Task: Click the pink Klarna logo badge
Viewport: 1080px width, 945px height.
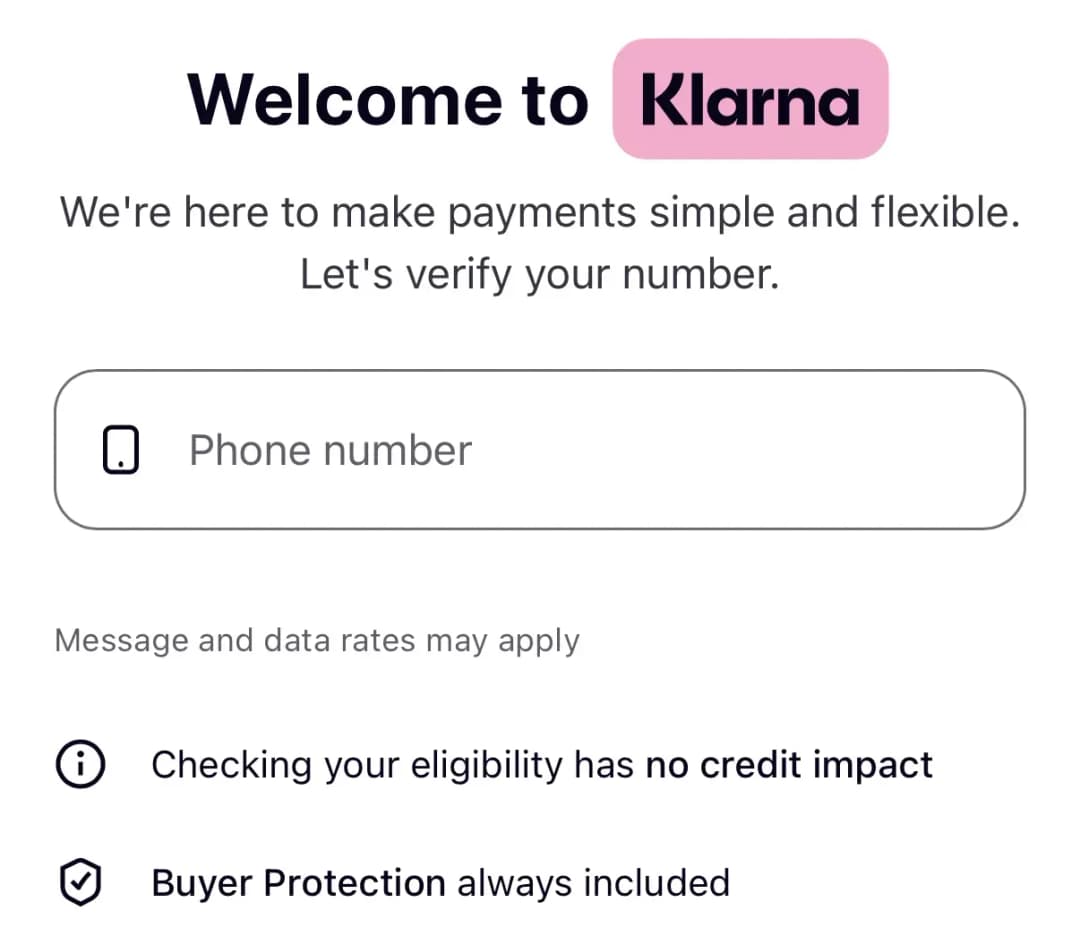Action: (x=749, y=99)
